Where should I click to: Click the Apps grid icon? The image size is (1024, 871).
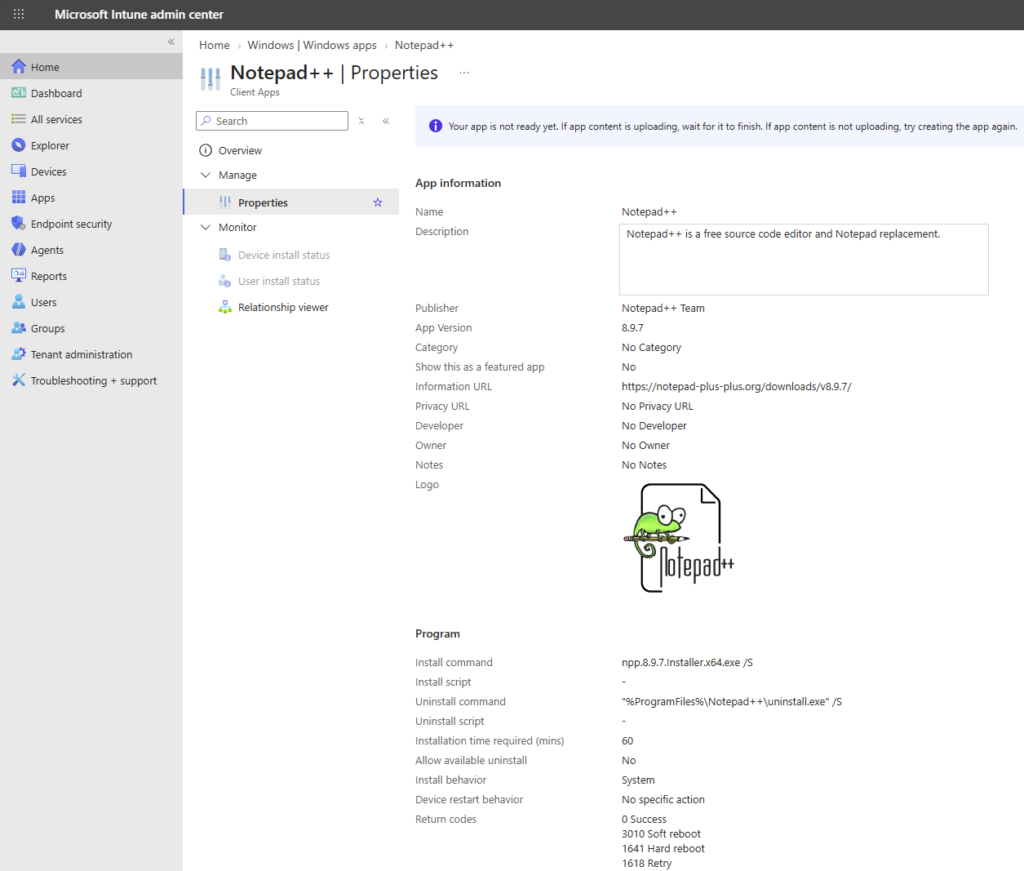[x=18, y=197]
